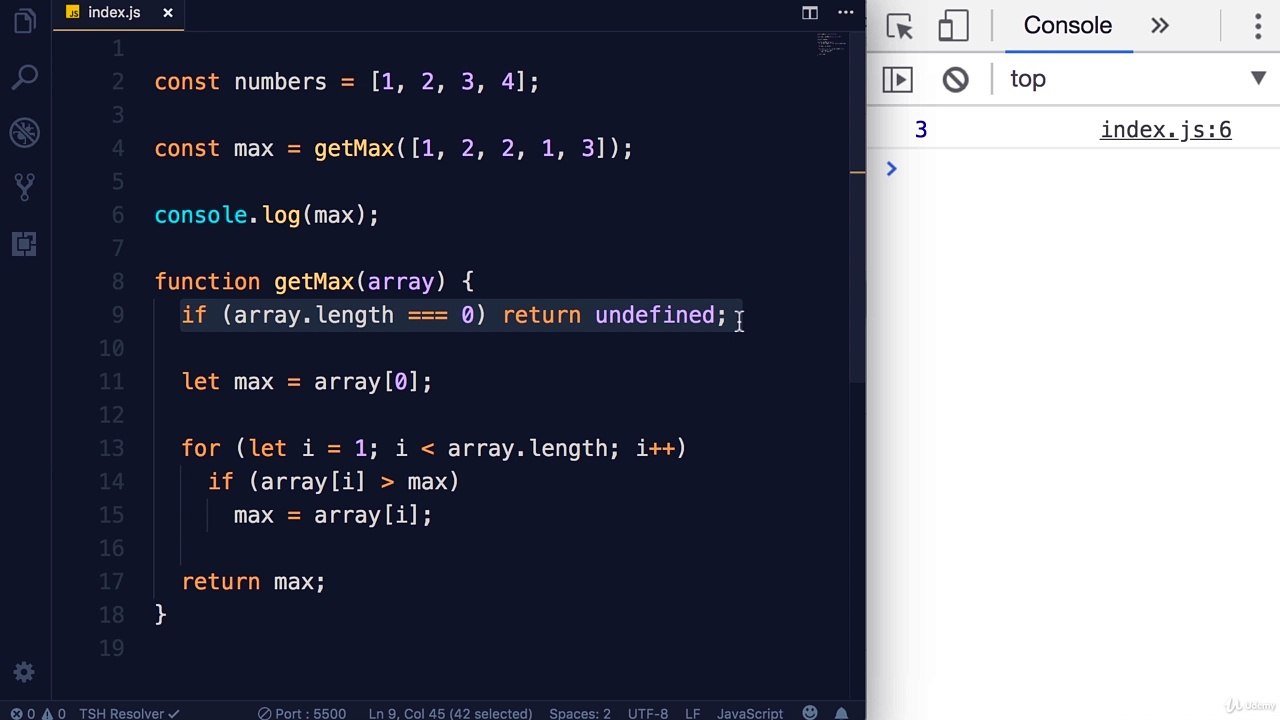Open the index.js:6 source link
1280x720 pixels.
[x=1165, y=130]
